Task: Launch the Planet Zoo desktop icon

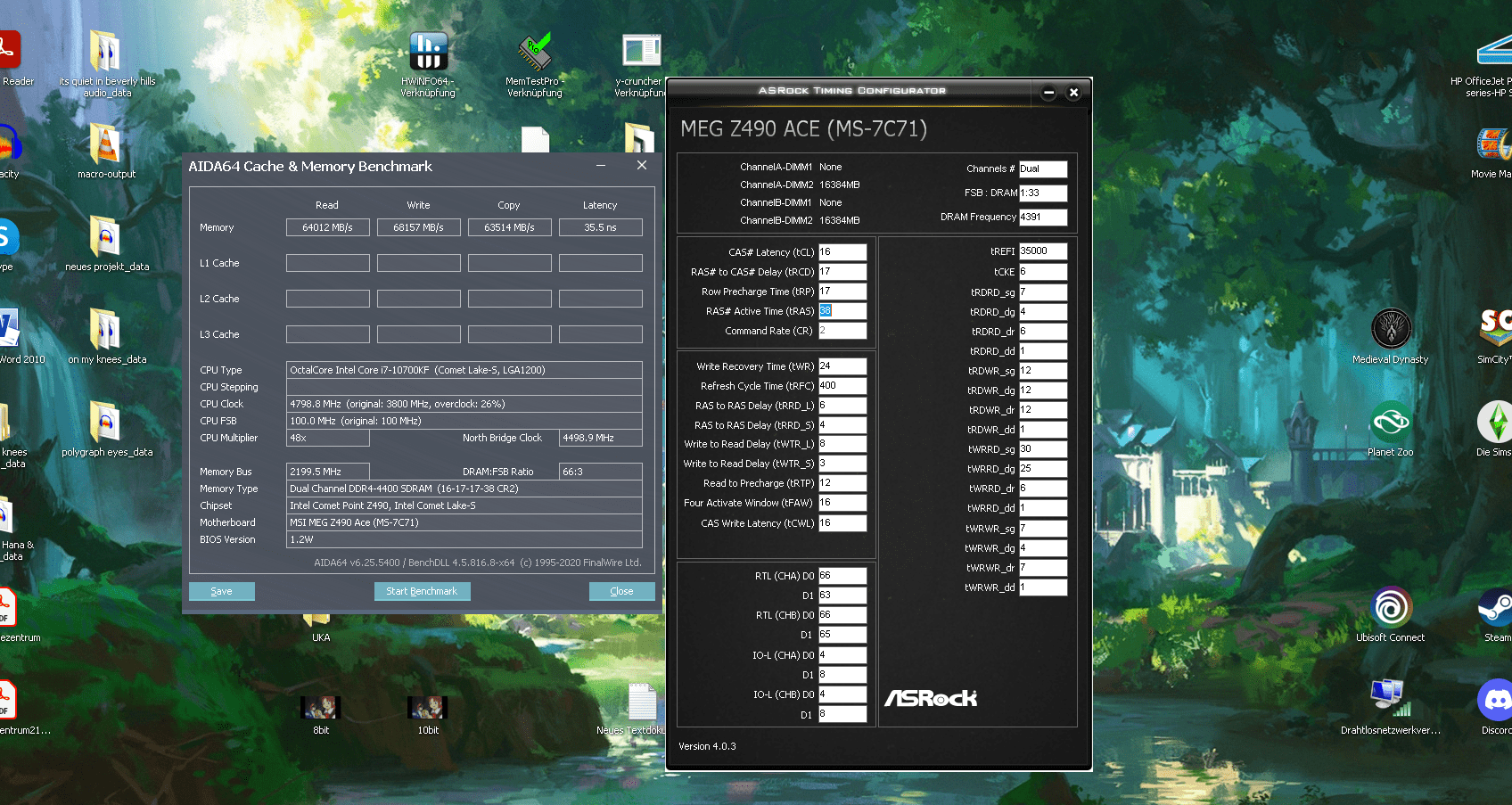Action: 1390,422
